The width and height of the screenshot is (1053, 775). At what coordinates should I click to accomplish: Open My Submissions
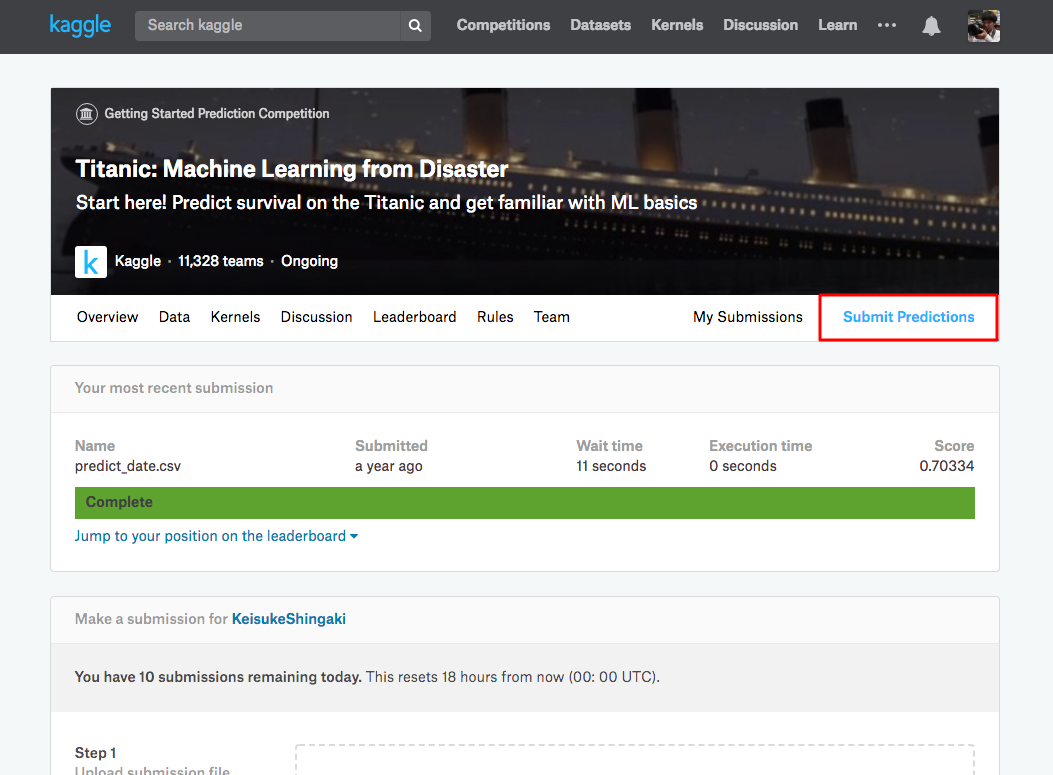click(x=747, y=317)
